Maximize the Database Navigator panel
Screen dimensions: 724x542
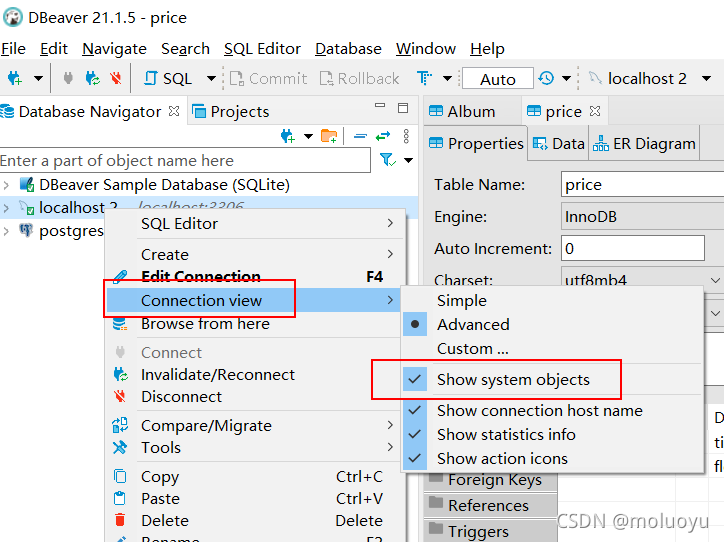403,108
